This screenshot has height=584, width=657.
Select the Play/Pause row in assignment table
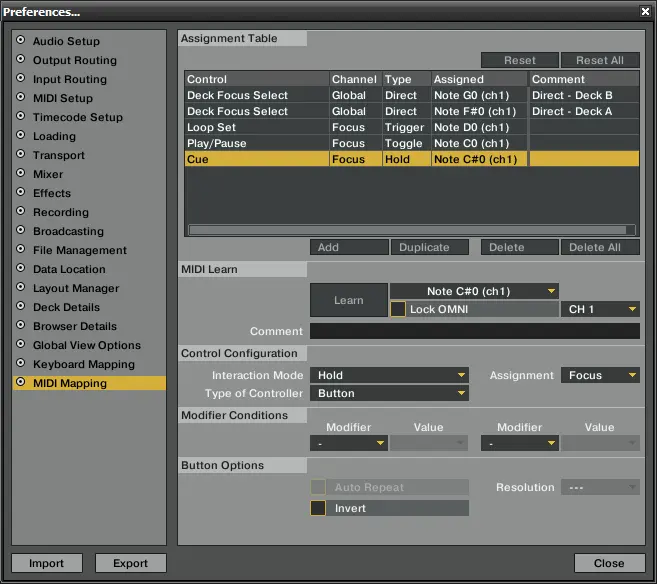coord(256,143)
